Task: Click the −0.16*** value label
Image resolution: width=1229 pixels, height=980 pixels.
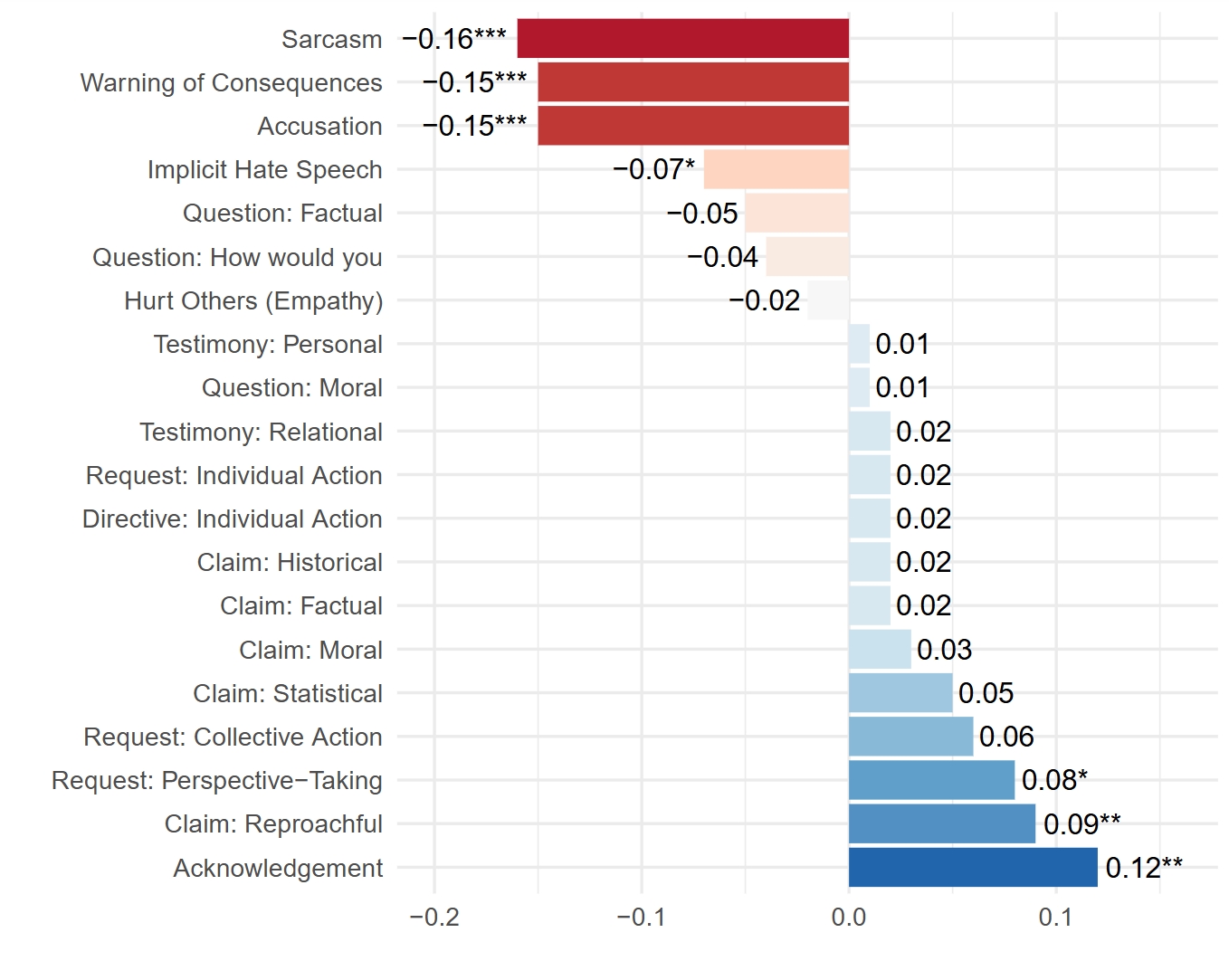Action: (454, 39)
